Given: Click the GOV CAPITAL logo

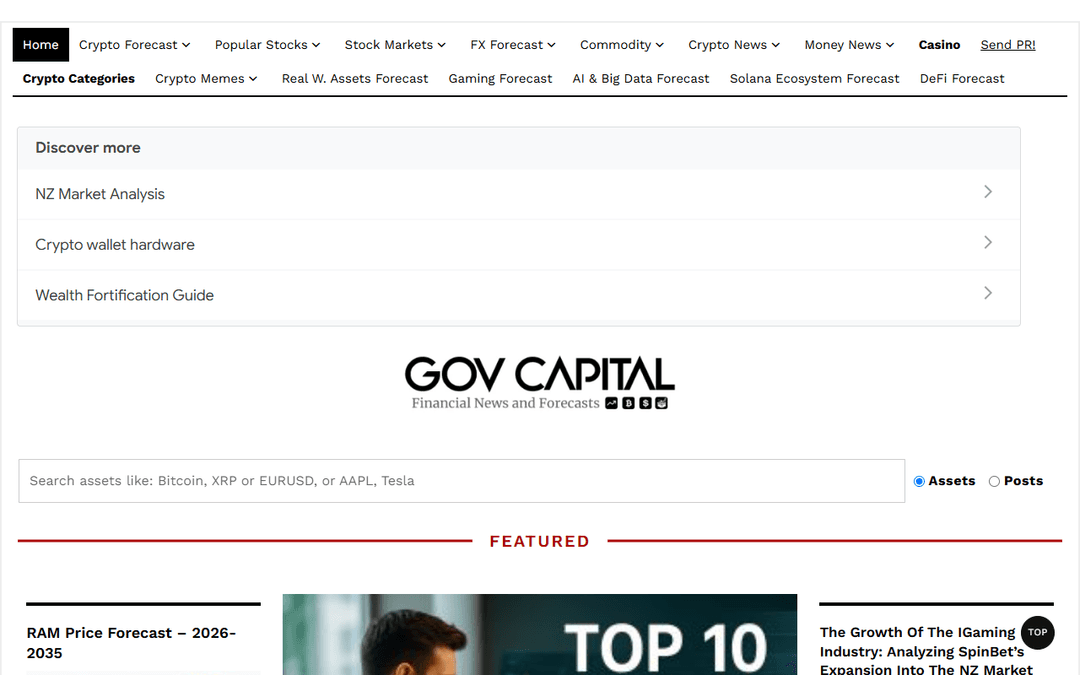Looking at the screenshot, I should 539,382.
